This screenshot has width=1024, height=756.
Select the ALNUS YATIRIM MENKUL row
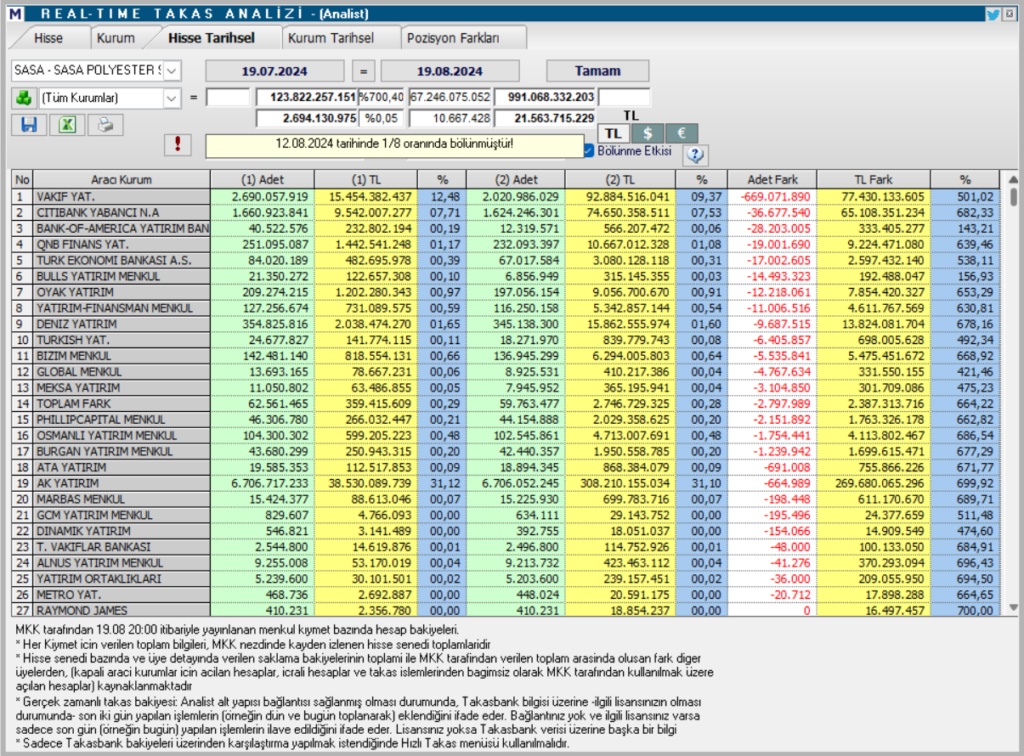506,563
